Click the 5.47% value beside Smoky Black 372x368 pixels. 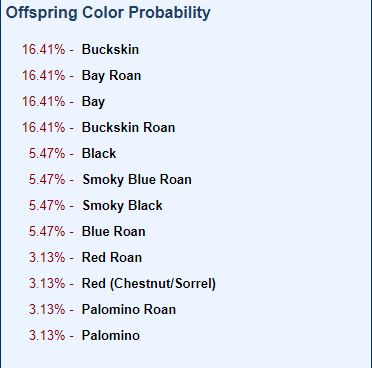tap(47, 205)
